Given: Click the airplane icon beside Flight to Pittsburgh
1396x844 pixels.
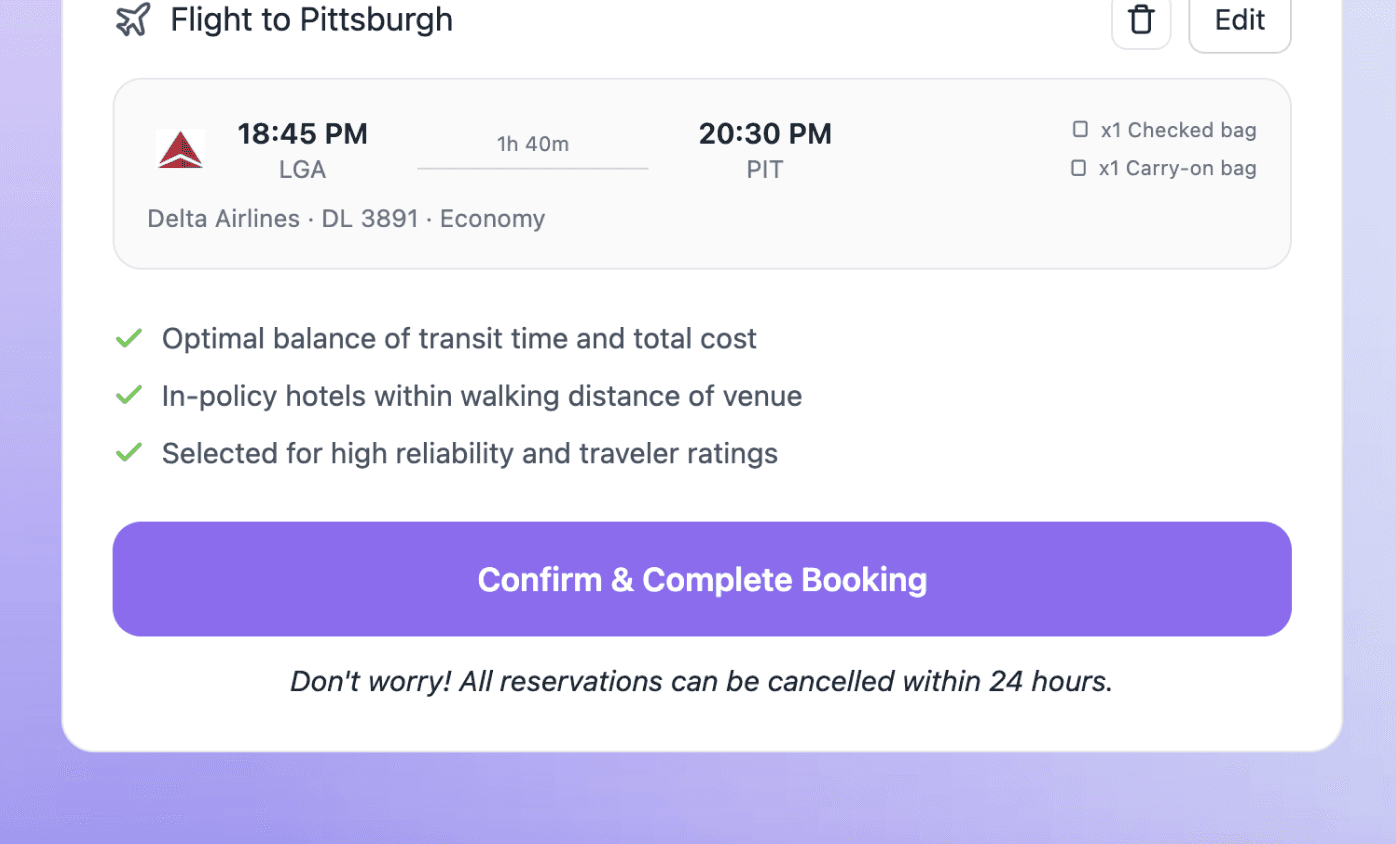Looking at the screenshot, I should coord(133,19).
